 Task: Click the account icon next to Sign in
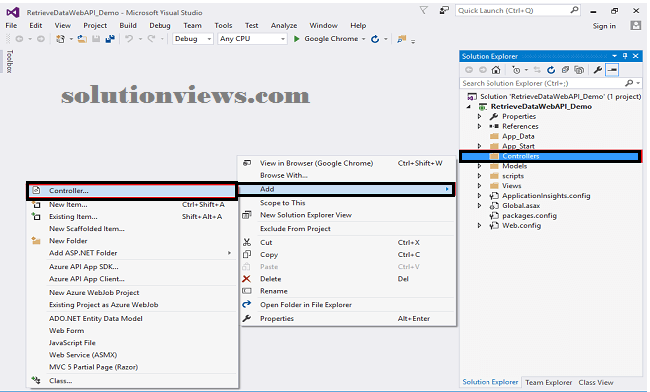point(635,26)
